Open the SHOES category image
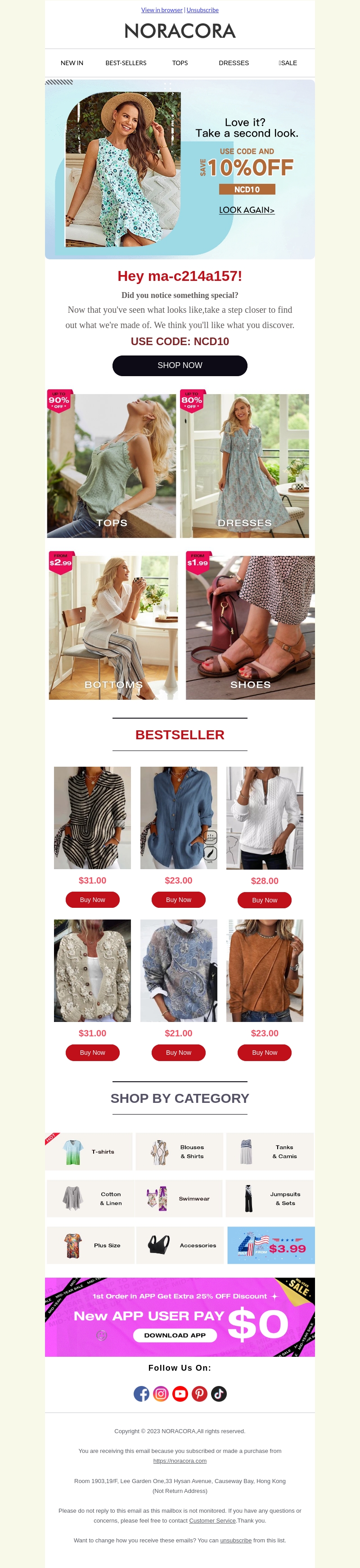 tap(250, 627)
